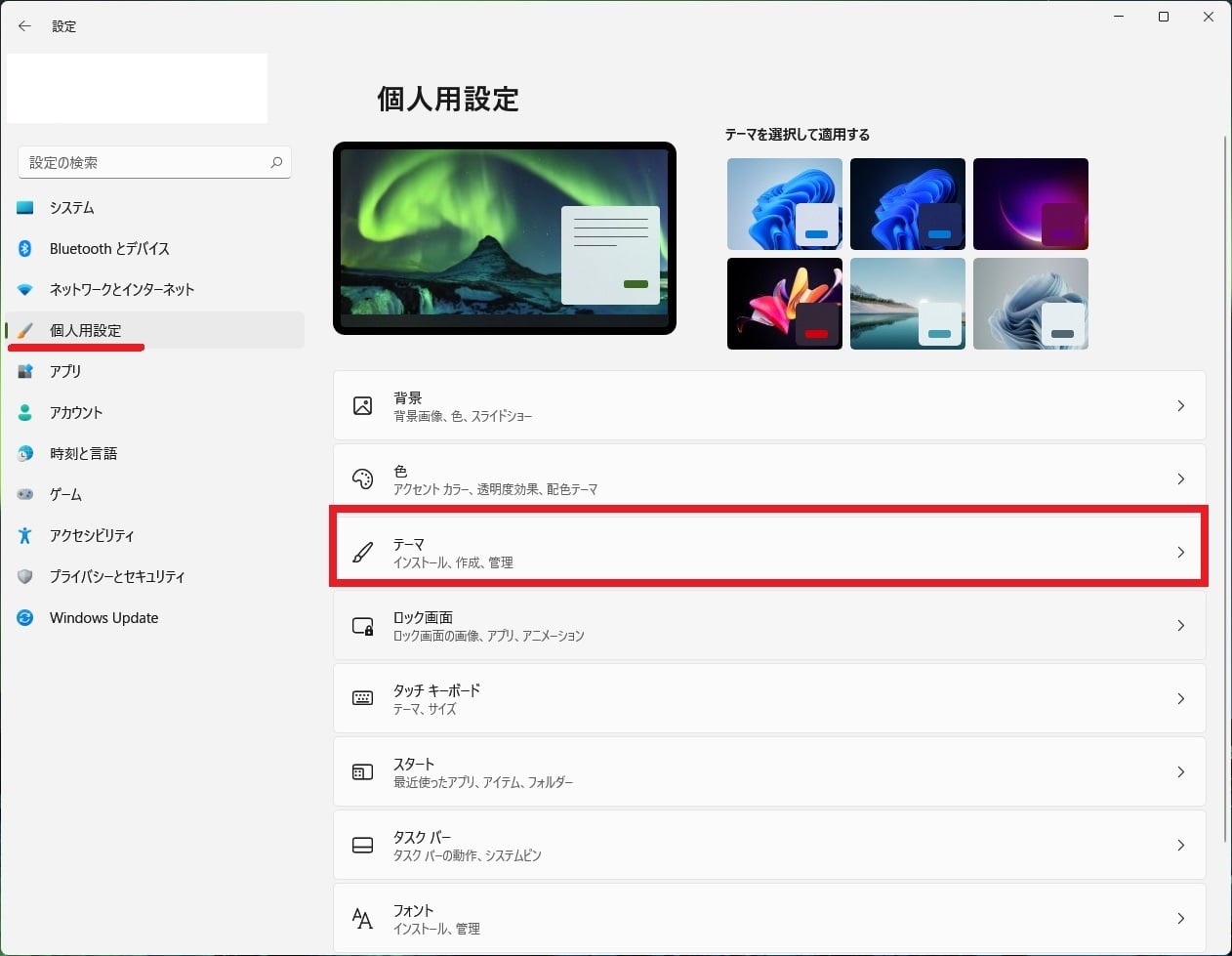Click the アカウント person icon
The height and width of the screenshot is (956, 1232).
click(x=25, y=413)
